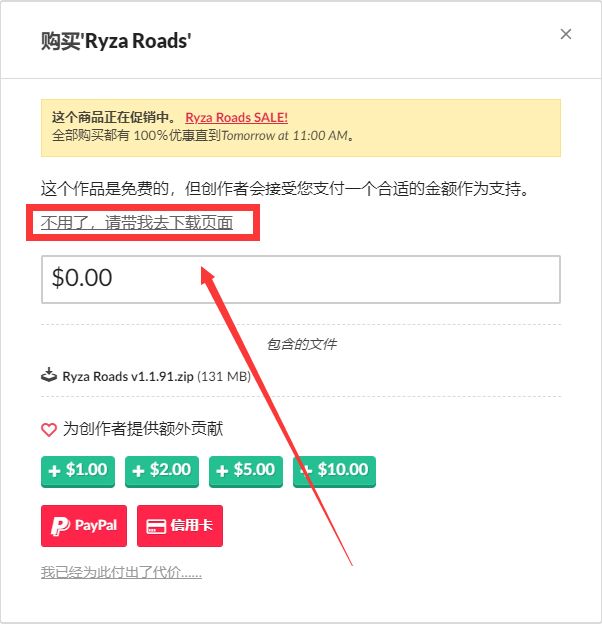Close the 购买'Ryza Roads' dialog
Screen dimensions: 602x624
(565, 34)
